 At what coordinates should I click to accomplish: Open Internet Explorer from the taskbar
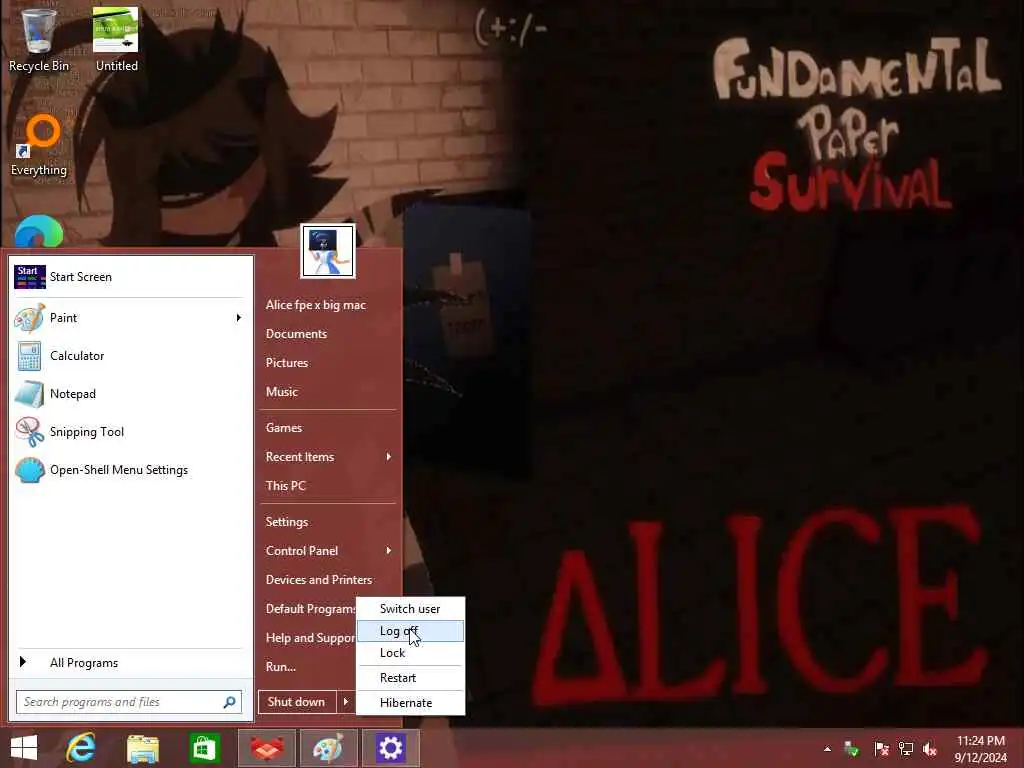[x=81, y=748]
